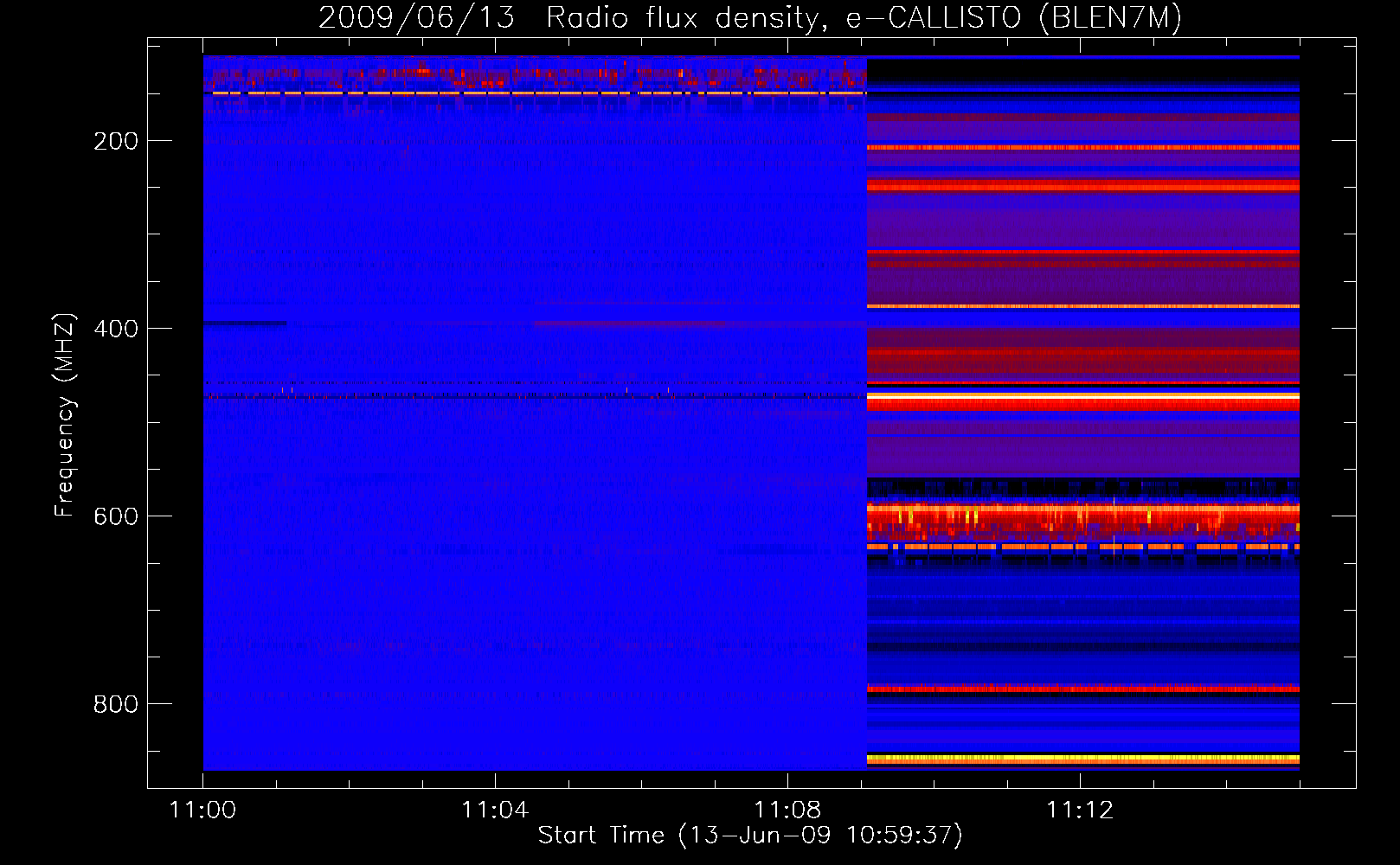Click the bright yellow band near 860 MHz
Viewport: 1400px width, 865px height.
pyautogui.click(x=1083, y=759)
